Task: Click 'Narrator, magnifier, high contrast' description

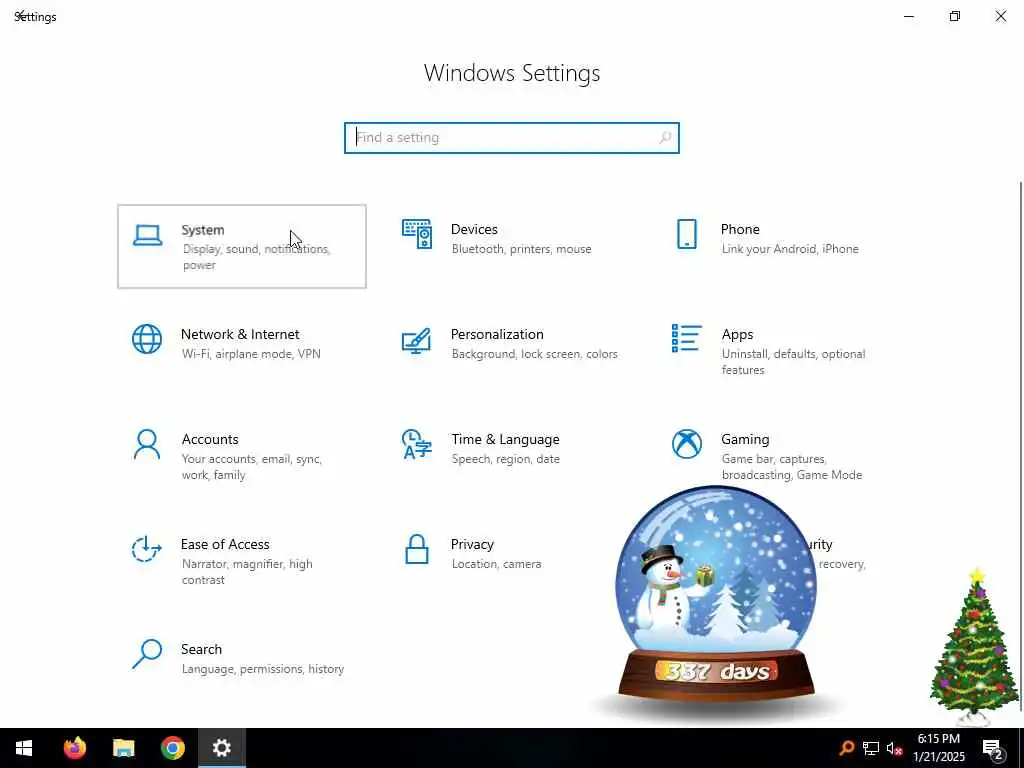Action: tap(247, 572)
